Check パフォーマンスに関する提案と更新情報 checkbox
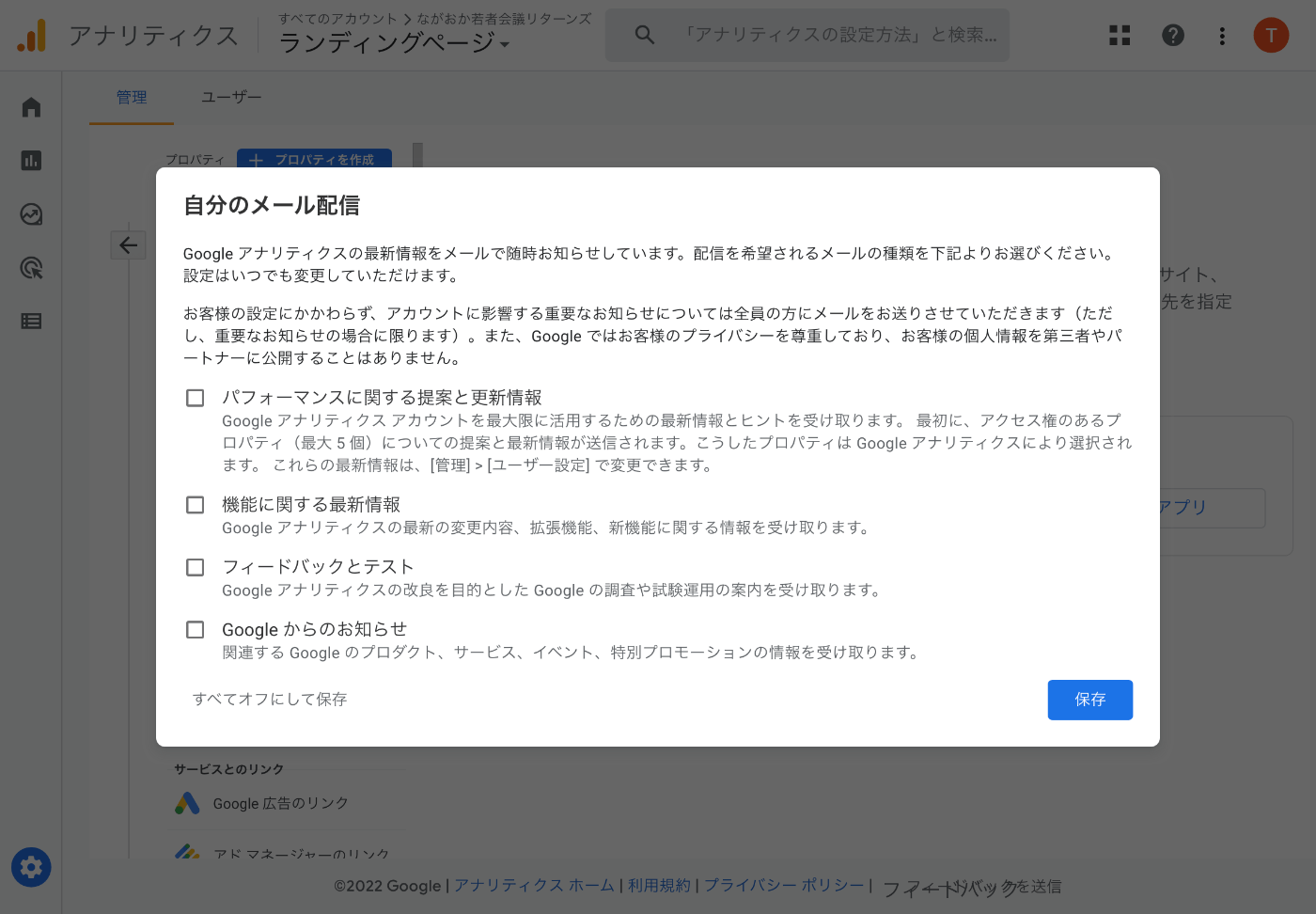The image size is (1316, 914). (x=196, y=398)
